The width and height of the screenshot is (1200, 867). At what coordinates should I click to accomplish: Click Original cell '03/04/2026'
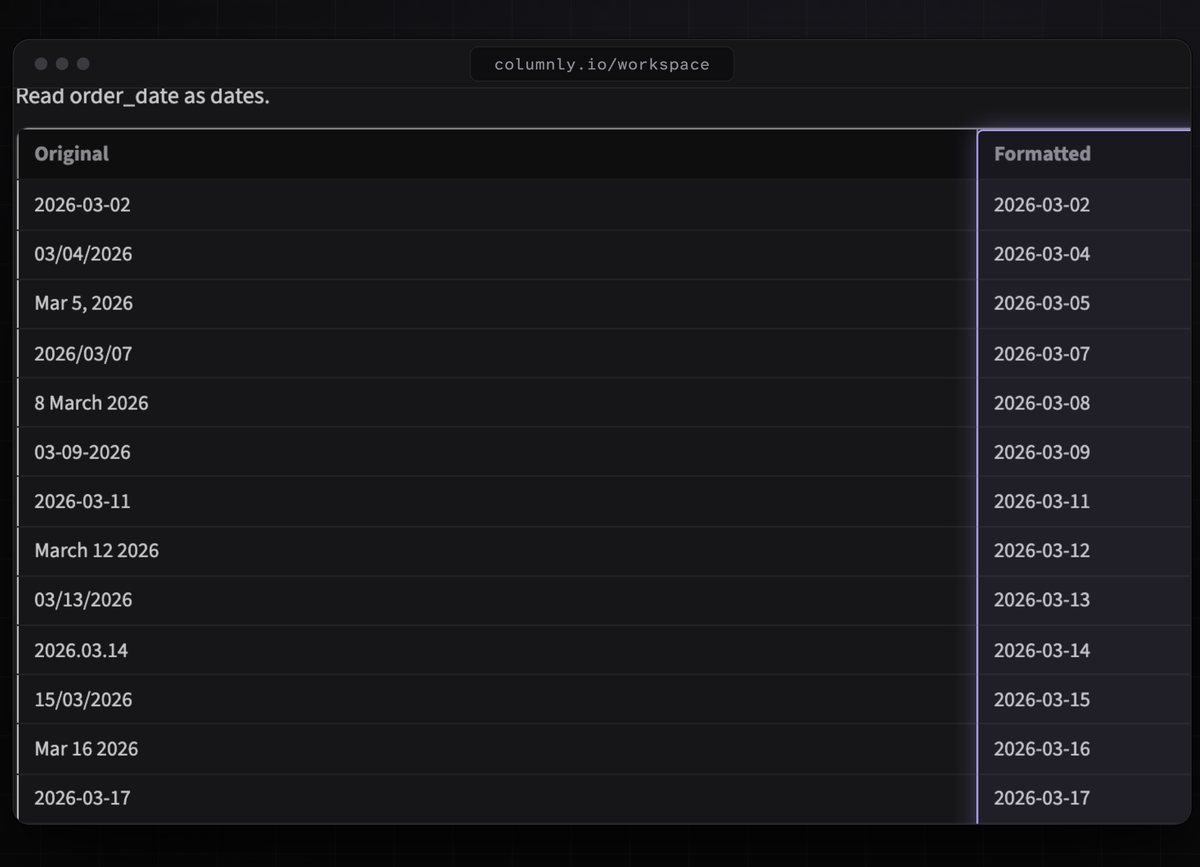tap(497, 254)
